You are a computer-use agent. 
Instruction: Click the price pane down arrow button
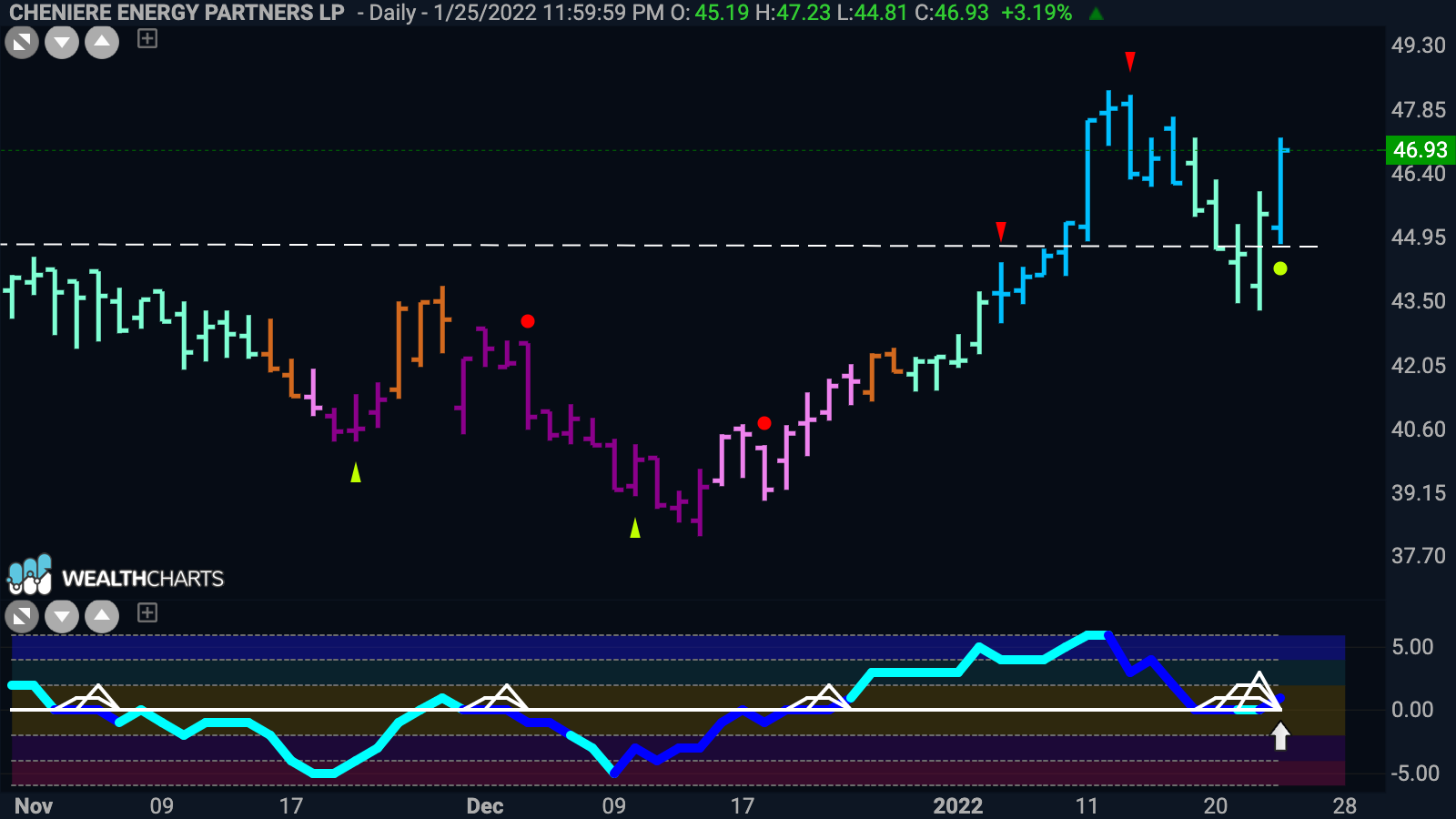tap(62, 42)
